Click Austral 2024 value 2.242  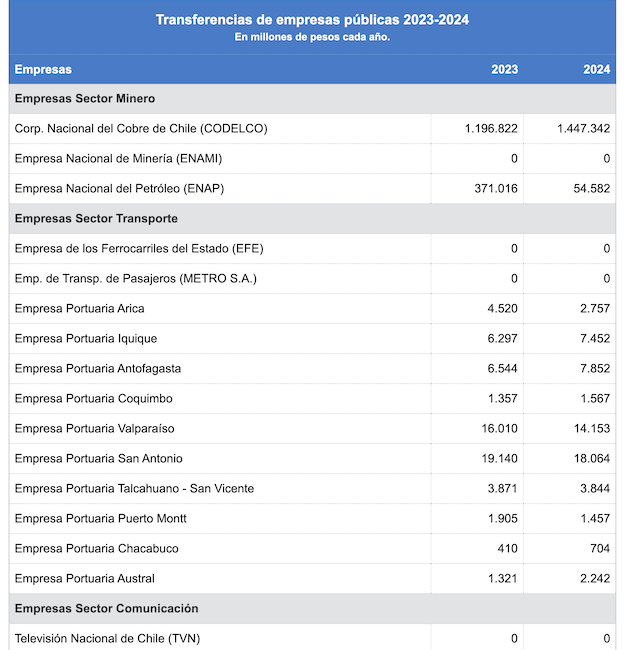tap(595, 579)
